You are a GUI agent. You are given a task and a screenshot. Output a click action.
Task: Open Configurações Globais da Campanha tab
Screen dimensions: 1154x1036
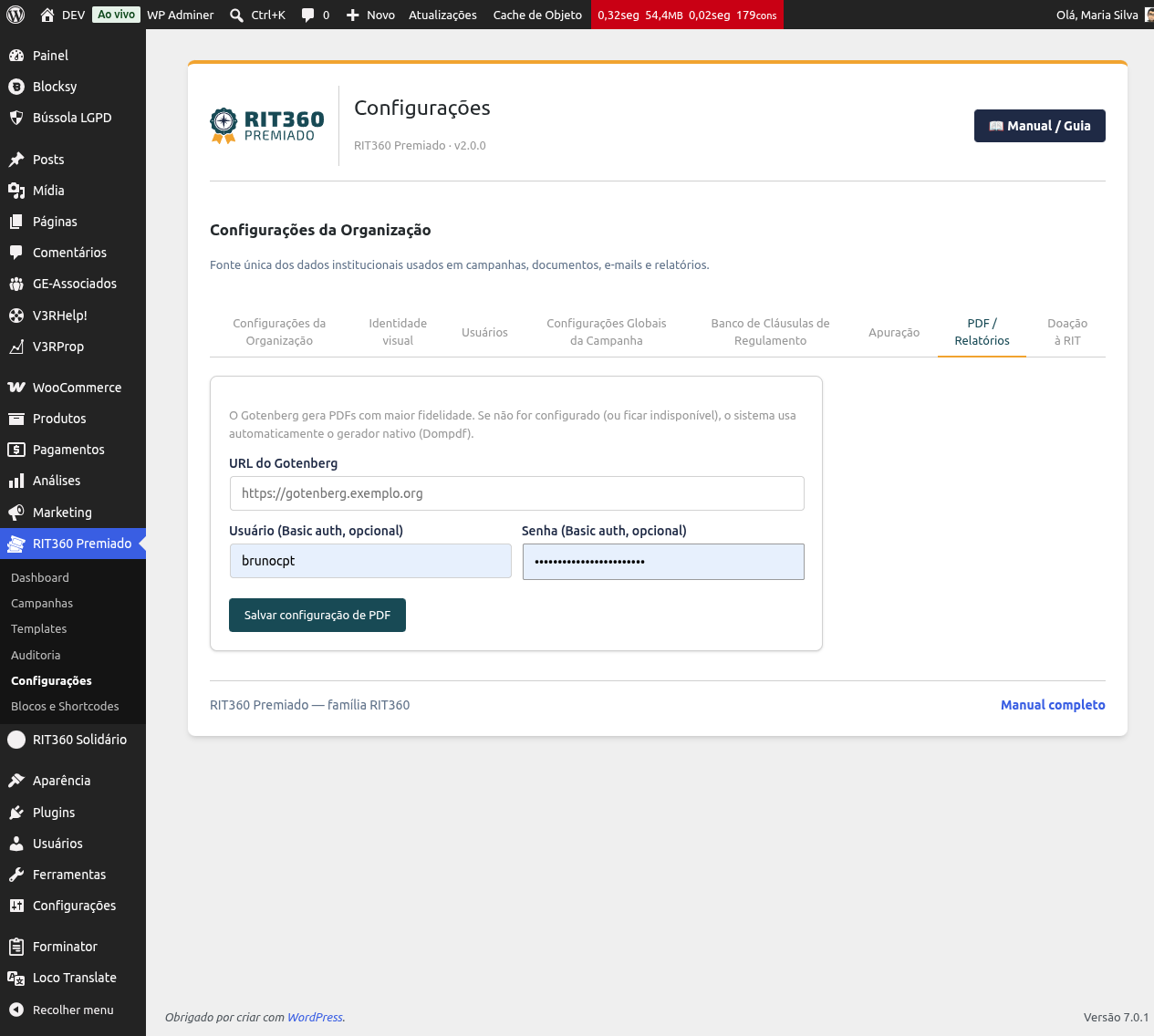click(x=607, y=332)
